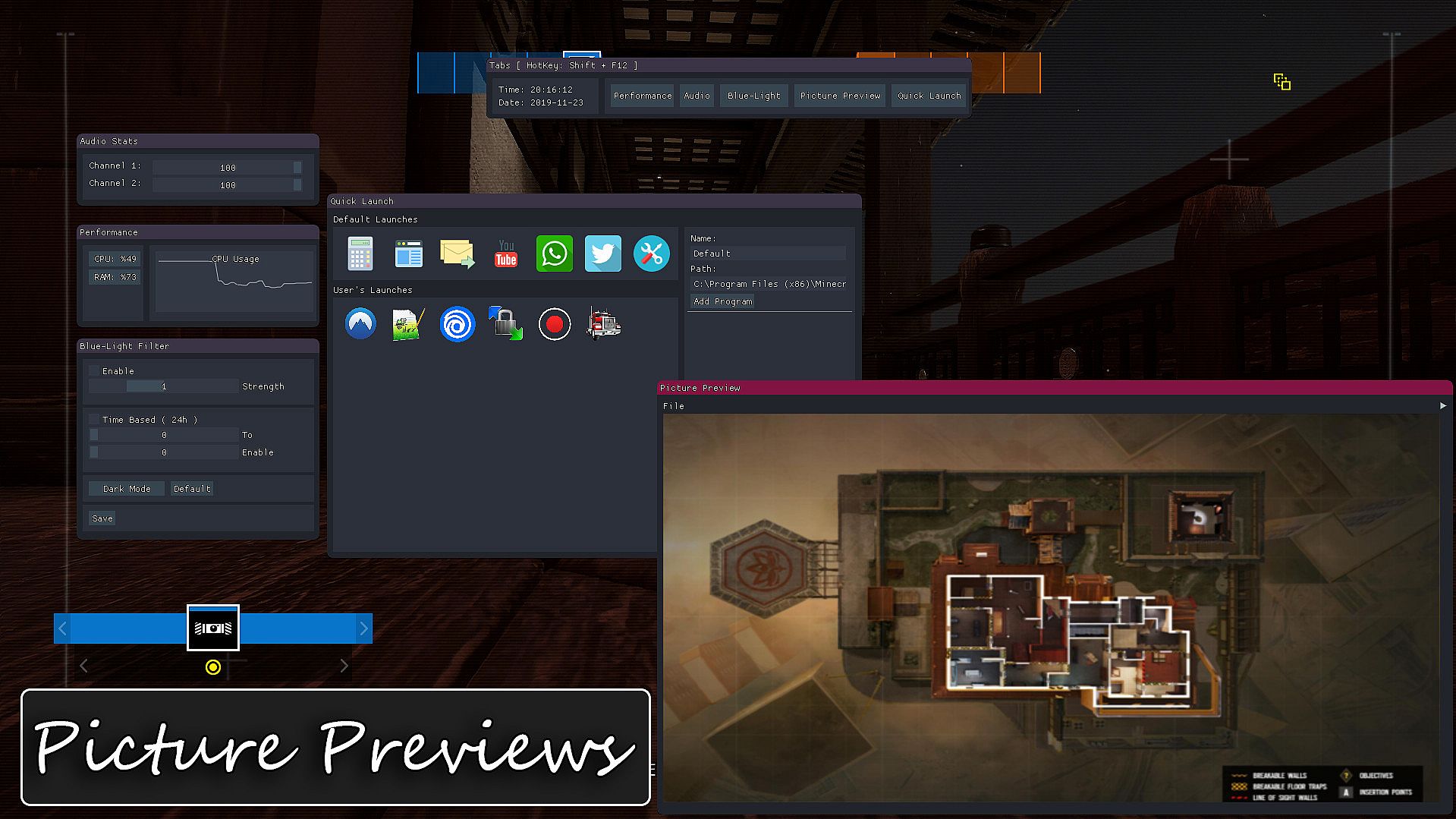This screenshot has height=819, width=1456.
Task: Launch the red record button program
Action: pos(555,324)
